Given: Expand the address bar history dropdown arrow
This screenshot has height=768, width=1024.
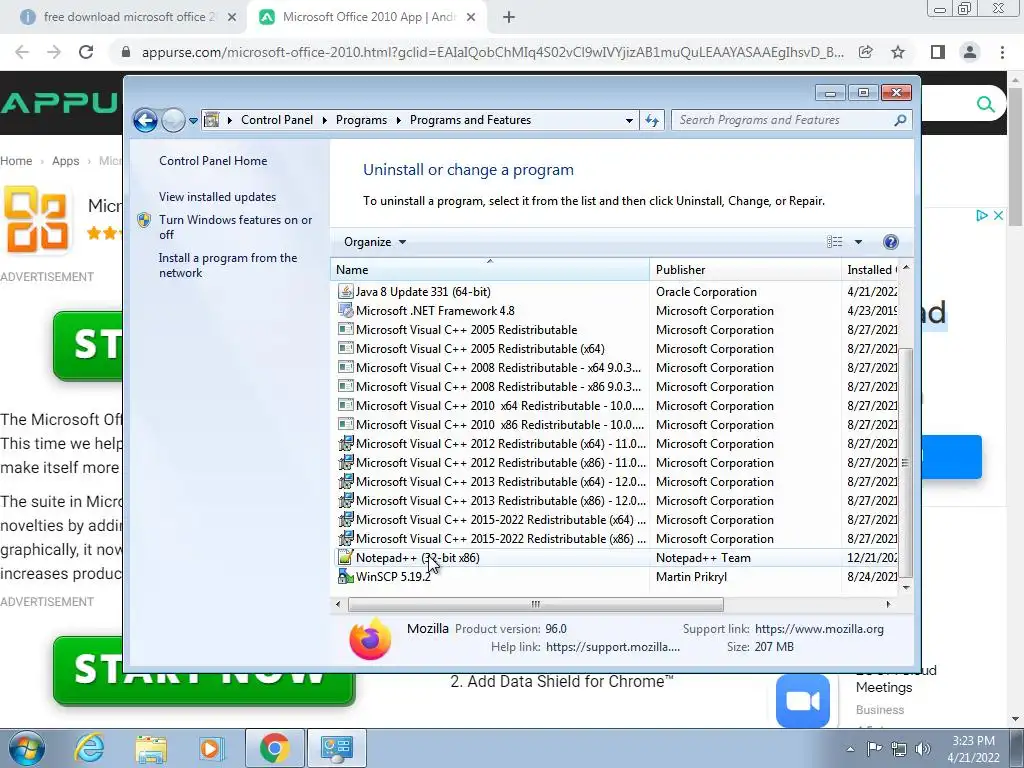Looking at the screenshot, I should coord(629,120).
